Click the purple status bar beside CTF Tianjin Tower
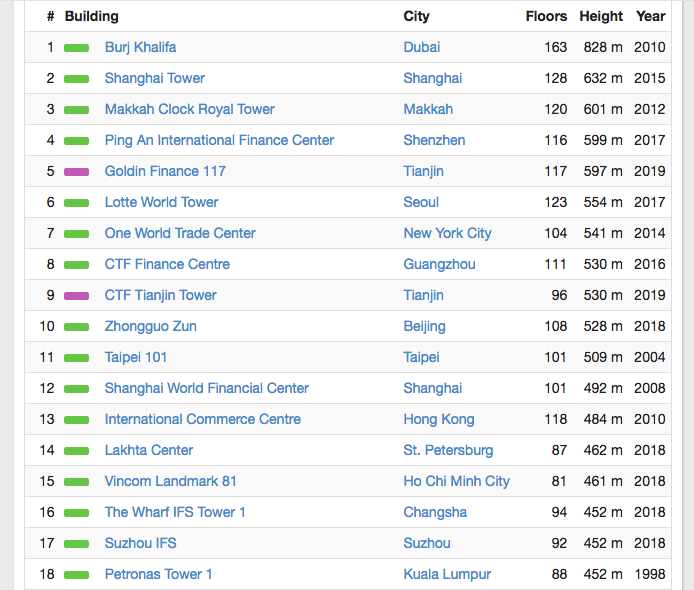Viewport: 694px width, 590px height. [x=76, y=296]
